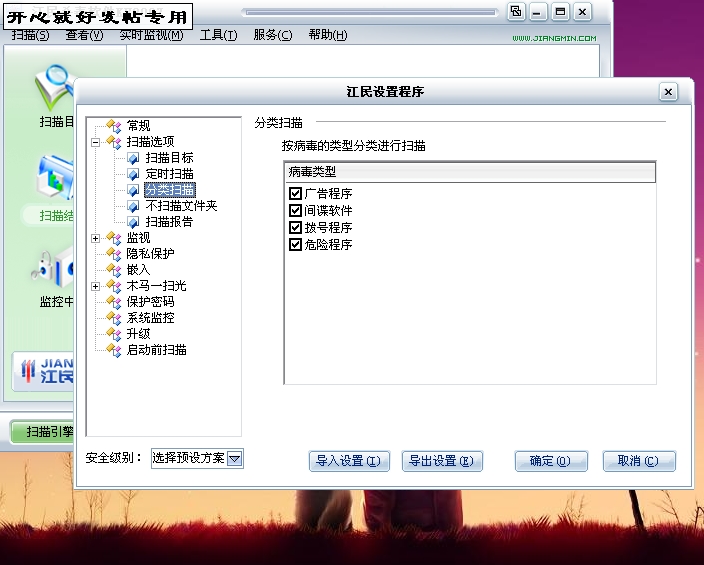704x565 pixels.
Task: Select the 隐私保护 tree item
Action: [150, 254]
